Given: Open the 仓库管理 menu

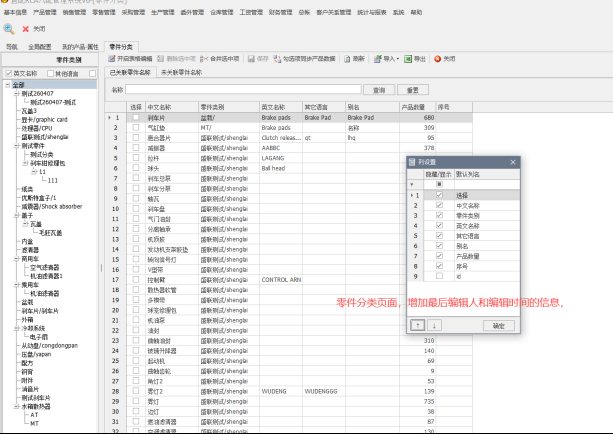Looking at the screenshot, I should (x=222, y=13).
